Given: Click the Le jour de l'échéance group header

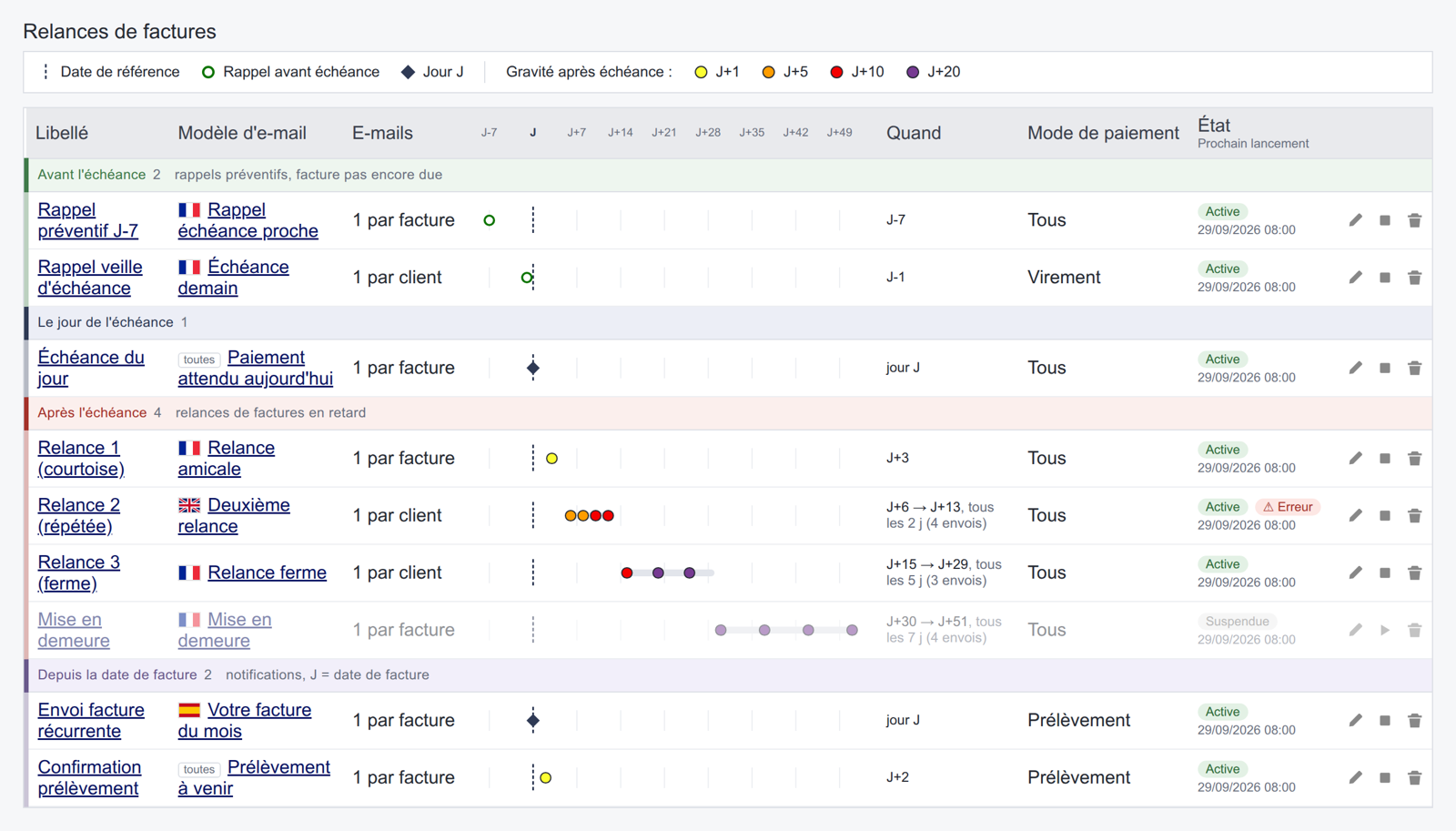Looking at the screenshot, I should 728,322.
